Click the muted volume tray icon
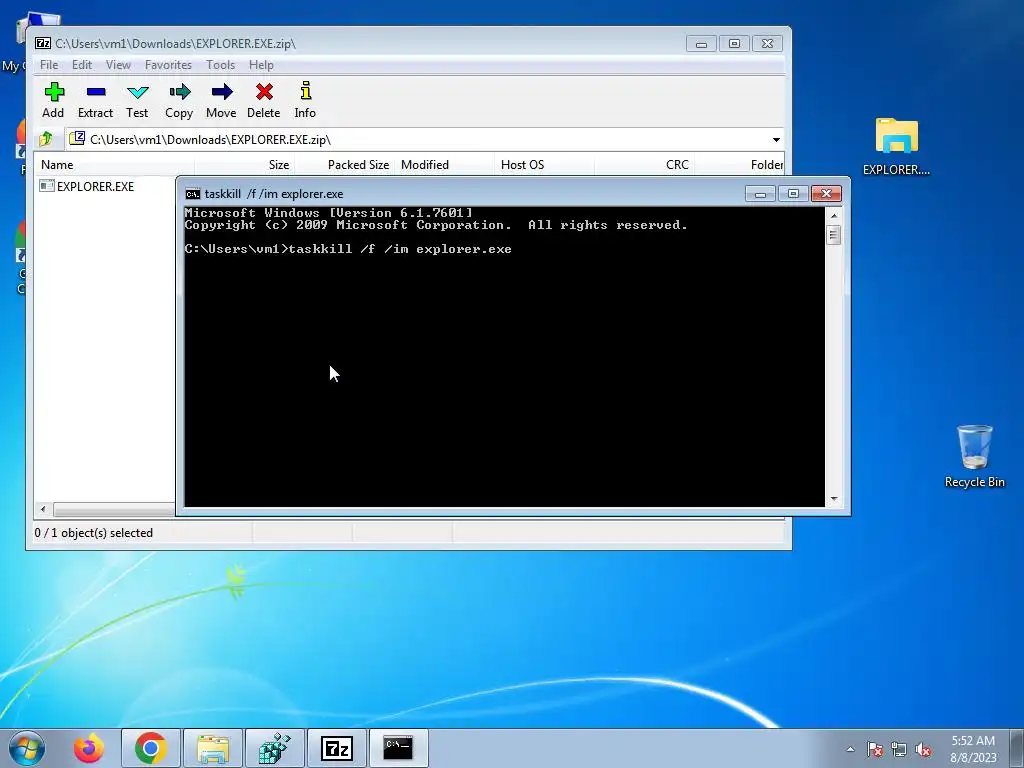Image resolution: width=1024 pixels, height=768 pixels. tap(923, 749)
